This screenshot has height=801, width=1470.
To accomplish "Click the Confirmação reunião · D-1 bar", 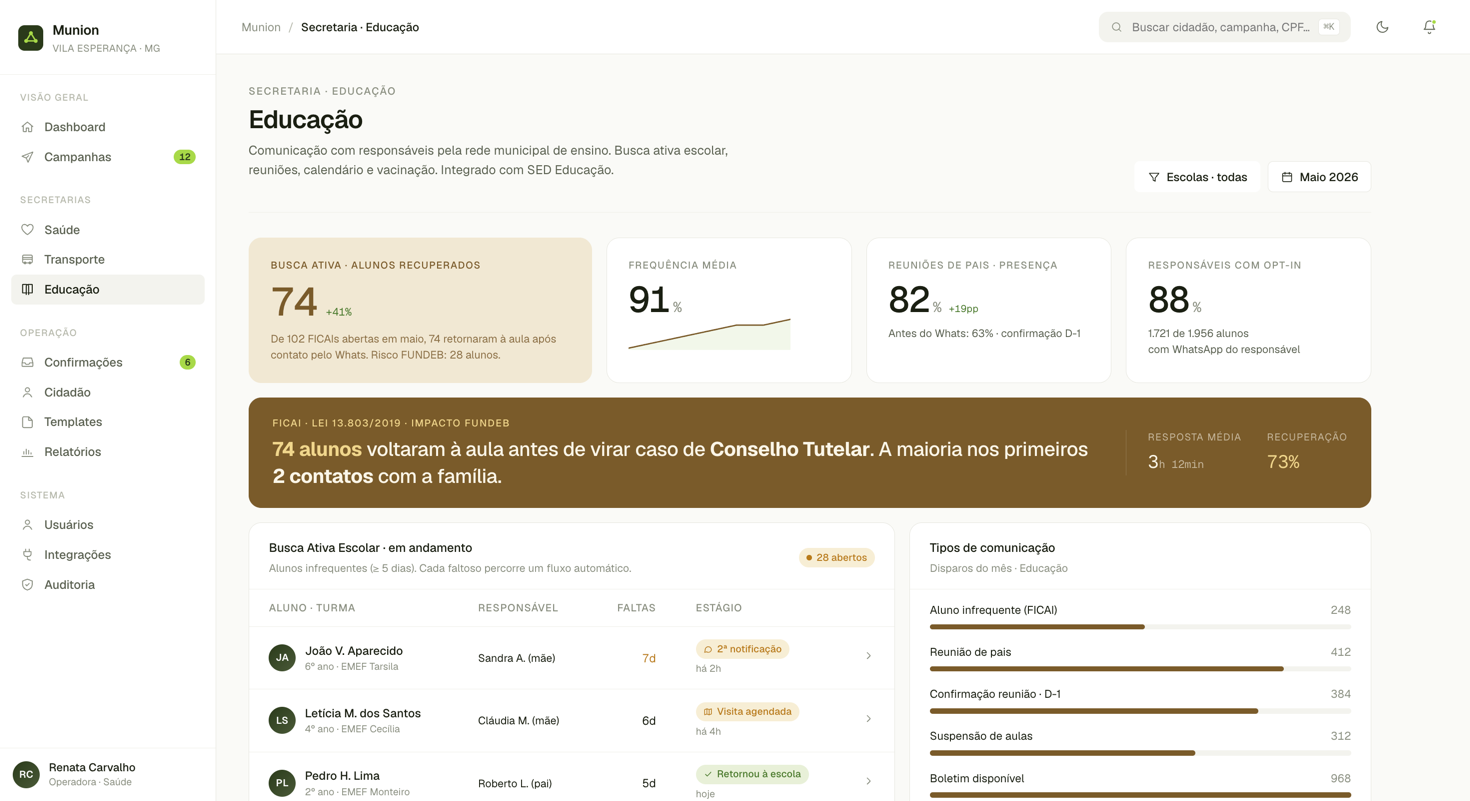I will pos(1140,711).
